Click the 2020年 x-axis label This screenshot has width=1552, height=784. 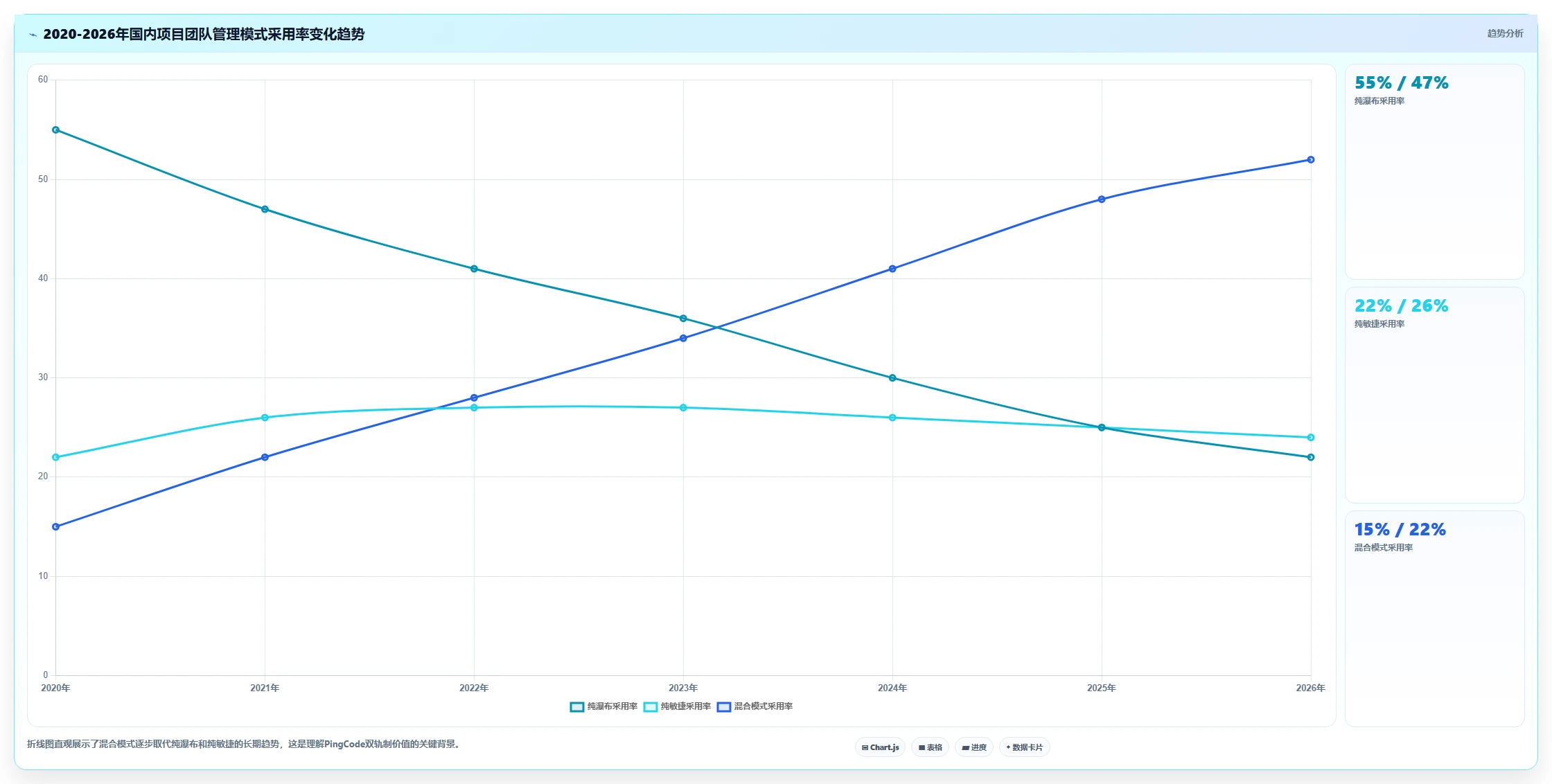click(x=55, y=688)
